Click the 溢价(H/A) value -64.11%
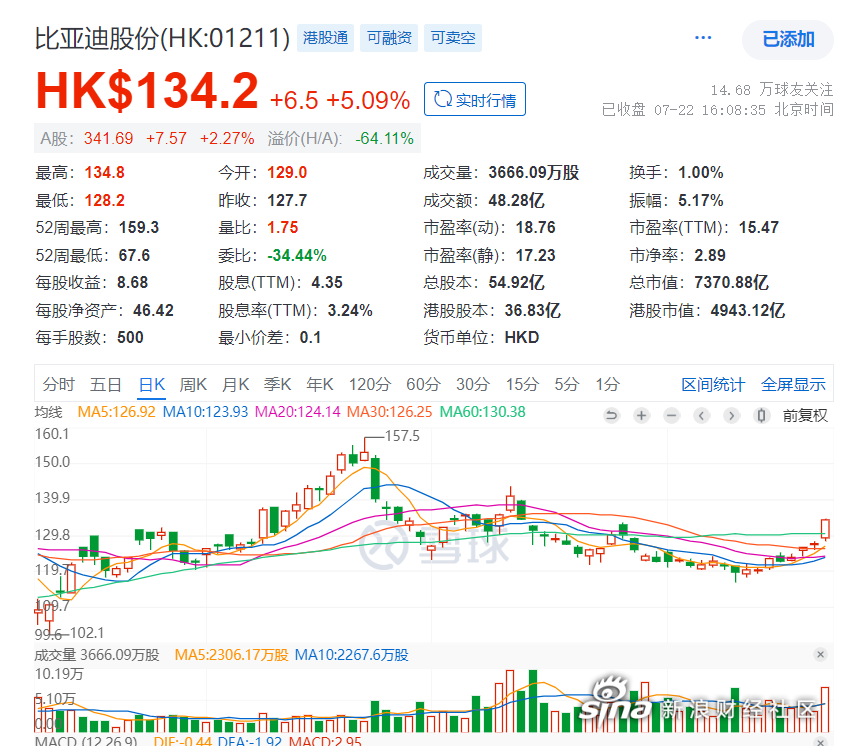This screenshot has width=854, height=746. click(x=385, y=138)
